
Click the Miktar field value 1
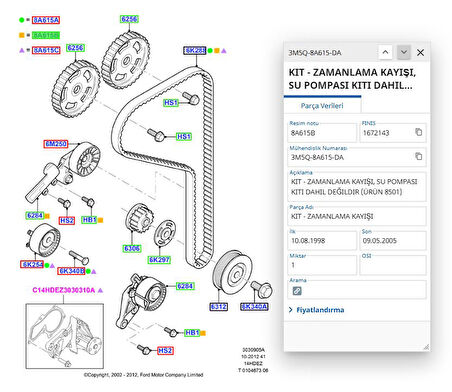tap(322, 265)
